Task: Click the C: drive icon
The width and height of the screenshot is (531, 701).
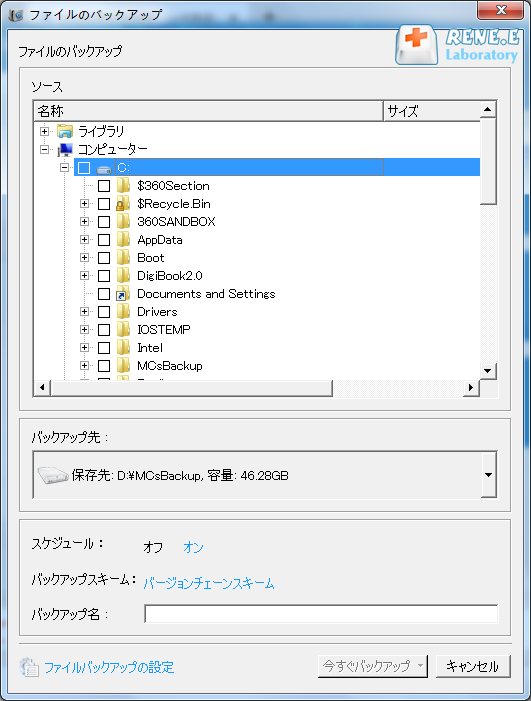Action: 104,169
